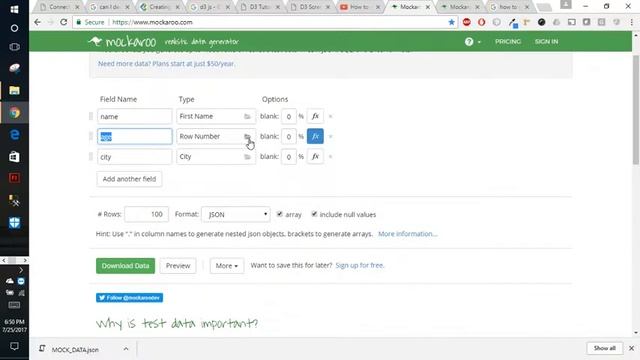The image size is (640, 360).
Task: Remove the city field row
Action: [331, 157]
